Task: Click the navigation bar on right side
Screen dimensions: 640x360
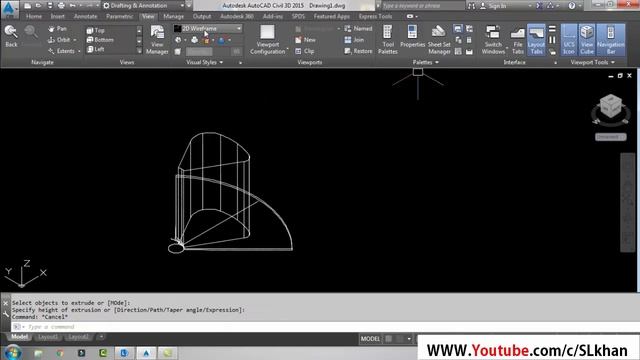Action: click(x=628, y=203)
